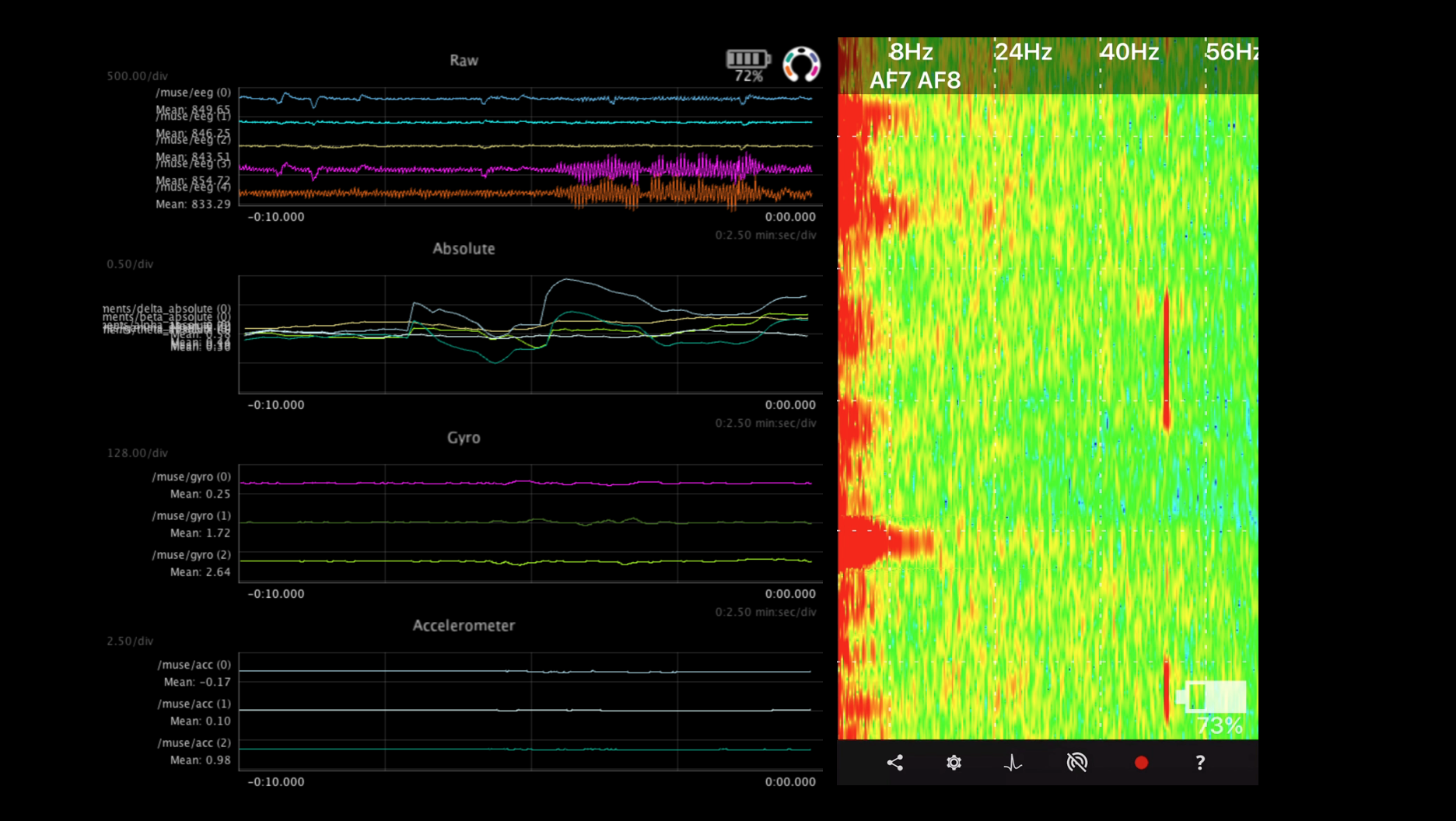The height and width of the screenshot is (821, 1456).
Task: Select the 8Hz frequency label
Action: [911, 52]
